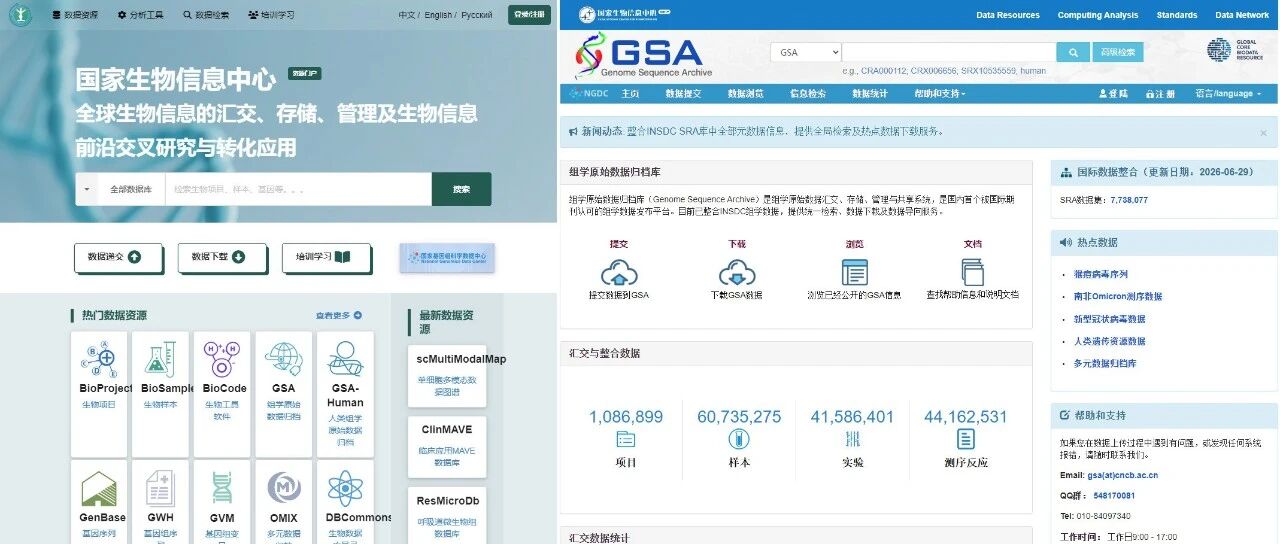The image size is (1280, 544).
Task: Open Standards in top blue bar
Action: (1177, 15)
